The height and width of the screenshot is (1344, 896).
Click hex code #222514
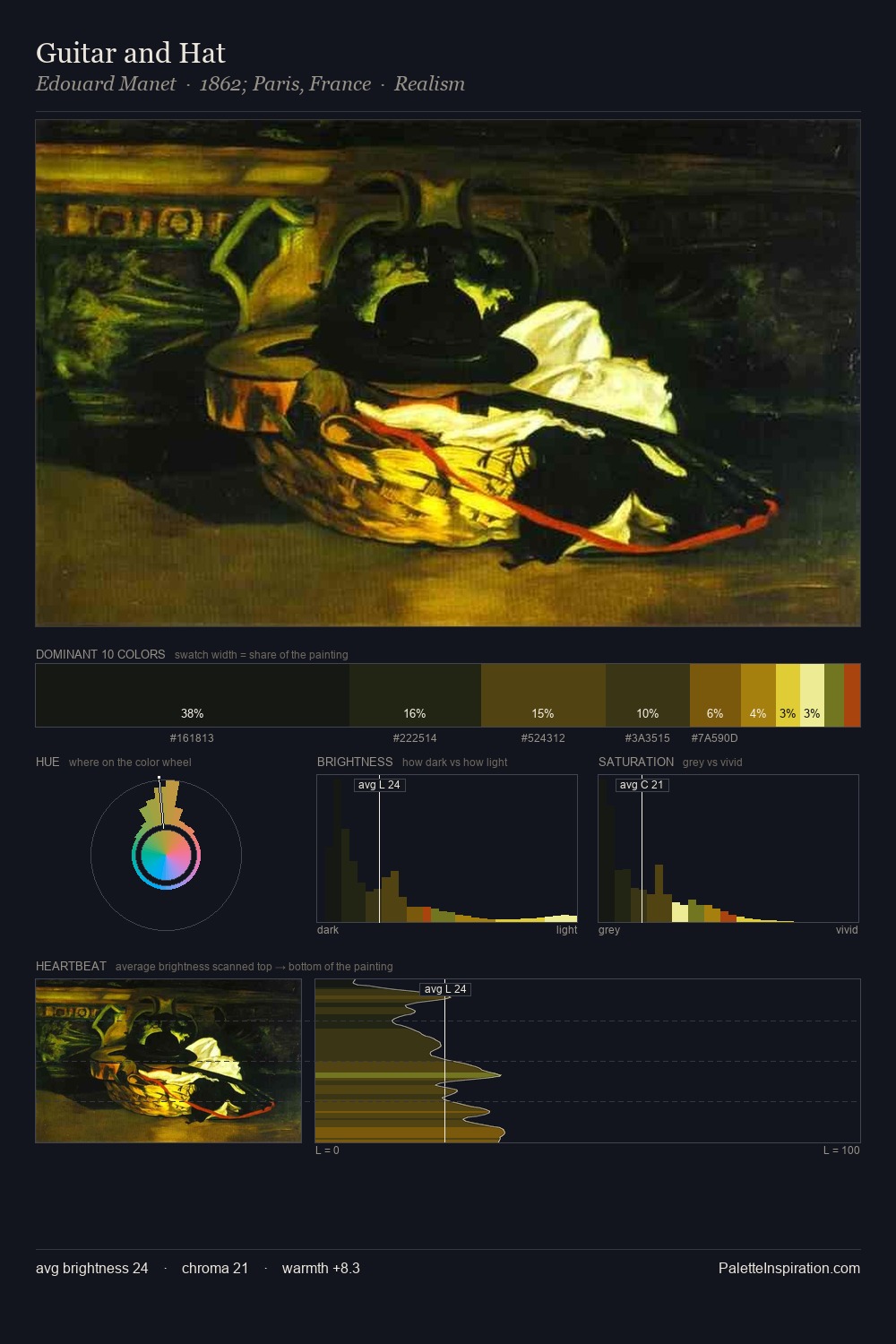tap(415, 738)
